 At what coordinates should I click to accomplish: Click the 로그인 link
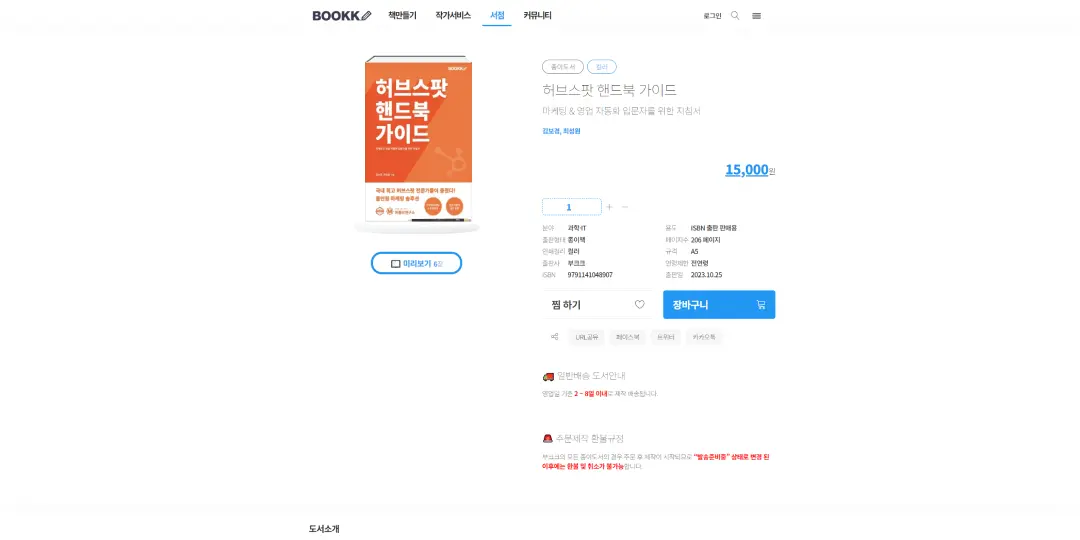[712, 16]
